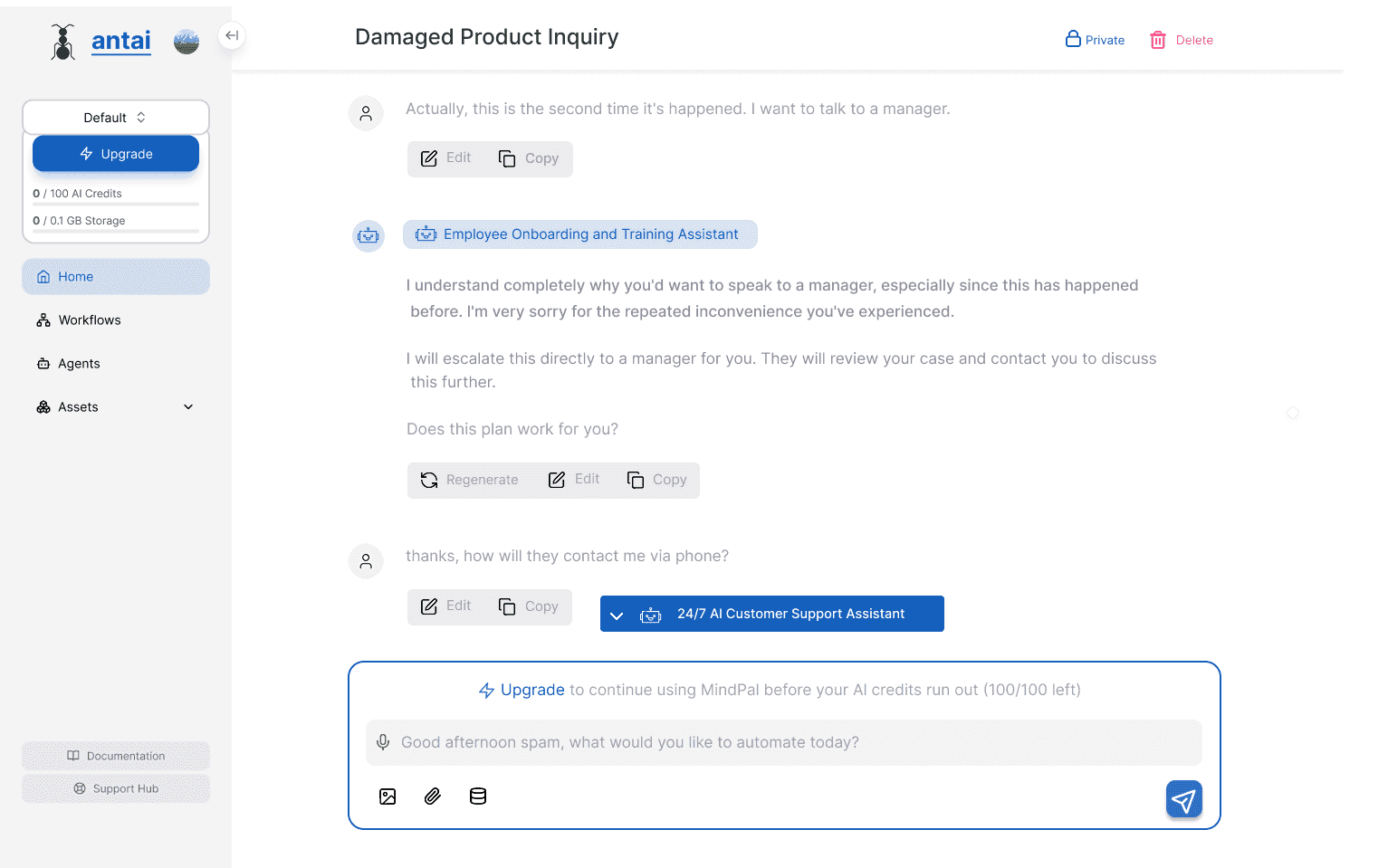This screenshot has width=1388, height=868.
Task: Click the Regenerate circular arrows icon
Action: tap(429, 480)
